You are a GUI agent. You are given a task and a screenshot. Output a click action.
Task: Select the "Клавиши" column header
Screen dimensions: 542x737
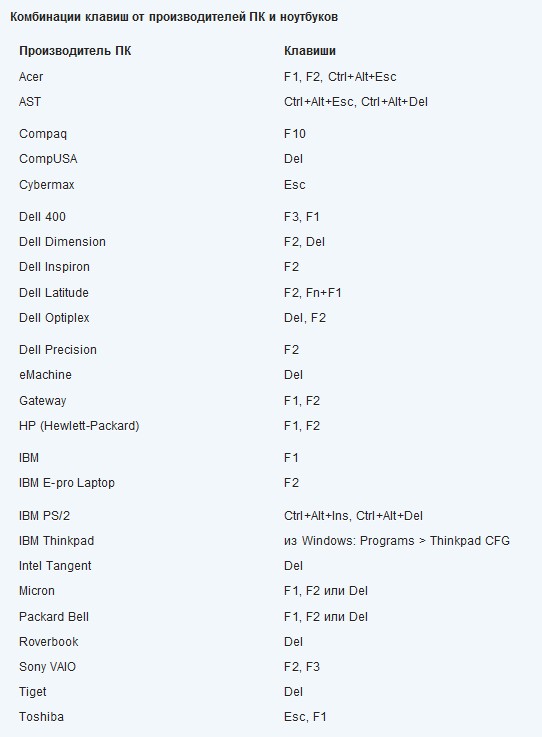click(x=309, y=51)
